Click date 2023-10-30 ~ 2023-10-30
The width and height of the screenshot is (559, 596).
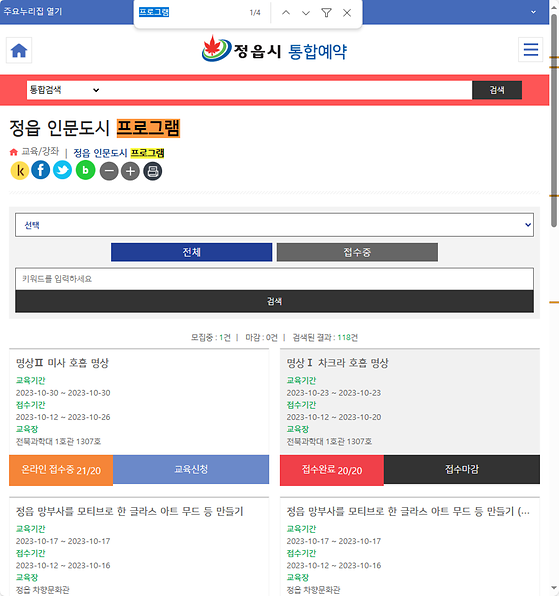[x=63, y=393]
